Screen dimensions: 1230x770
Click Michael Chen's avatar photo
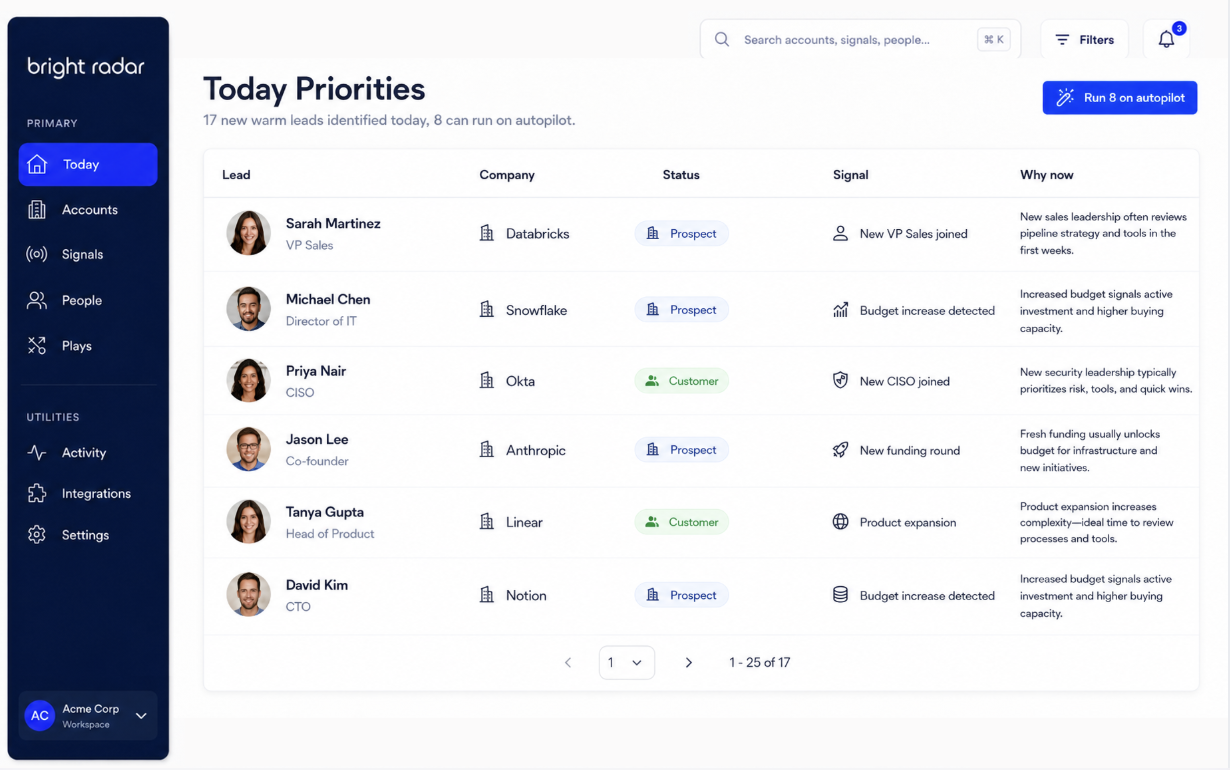248,309
